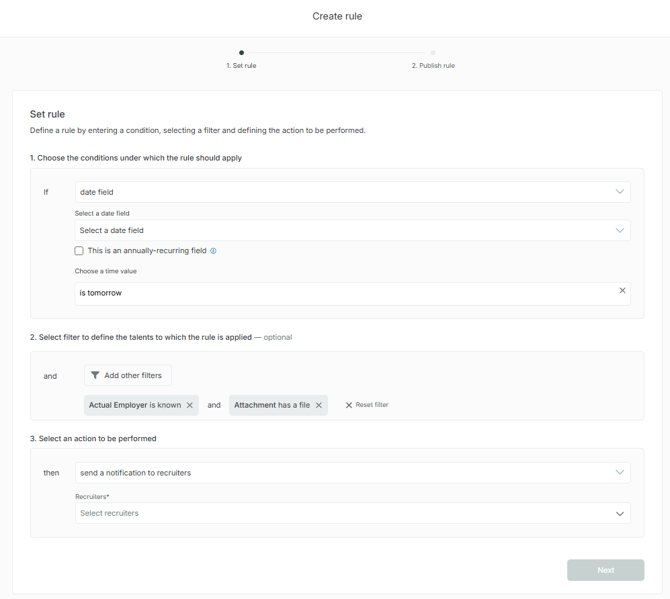Remove the 'Attachment has a file' filter
The width and height of the screenshot is (670, 599).
tap(319, 405)
